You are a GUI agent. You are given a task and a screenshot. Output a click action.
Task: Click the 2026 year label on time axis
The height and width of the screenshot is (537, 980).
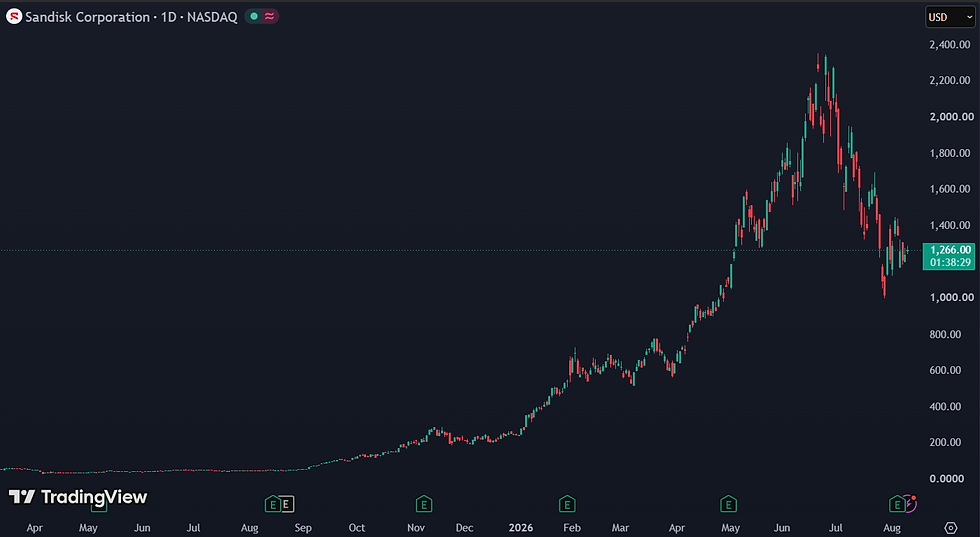click(521, 528)
